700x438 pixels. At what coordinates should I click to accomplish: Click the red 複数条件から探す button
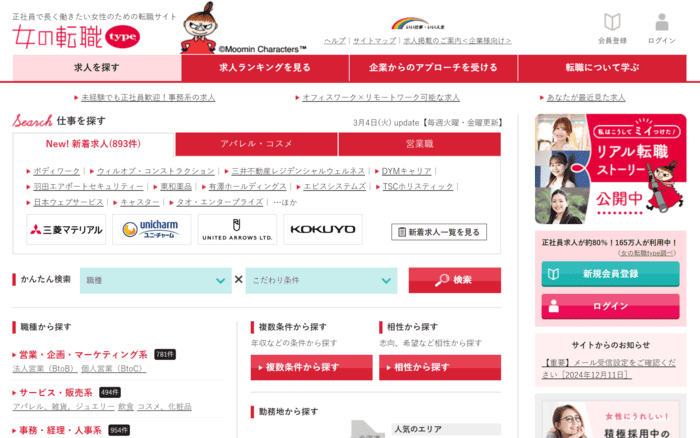(312, 367)
